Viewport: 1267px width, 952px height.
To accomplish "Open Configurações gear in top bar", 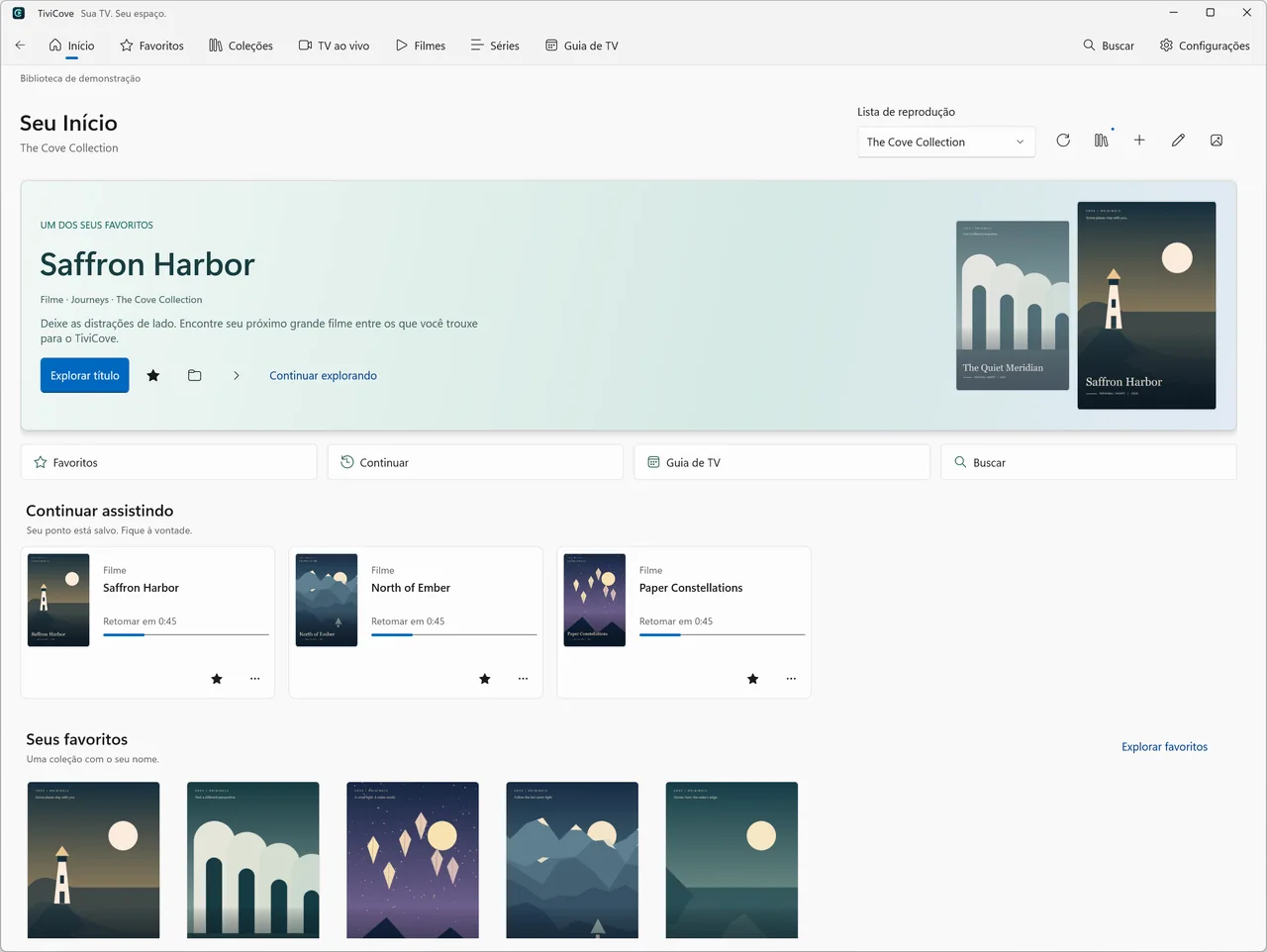I will pos(1205,46).
